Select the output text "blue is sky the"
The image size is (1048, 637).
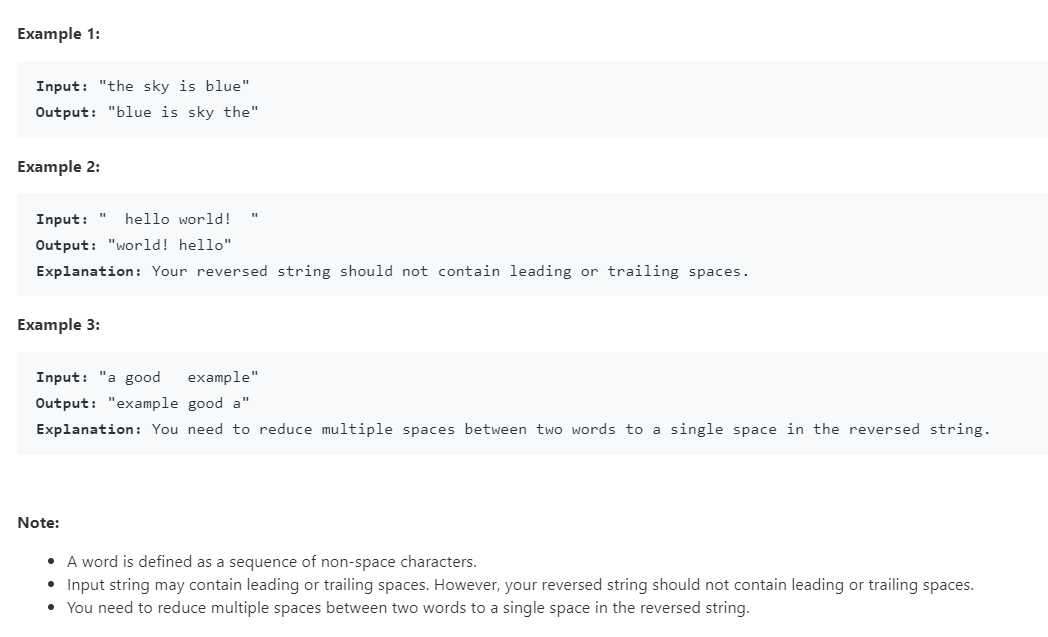(x=183, y=112)
